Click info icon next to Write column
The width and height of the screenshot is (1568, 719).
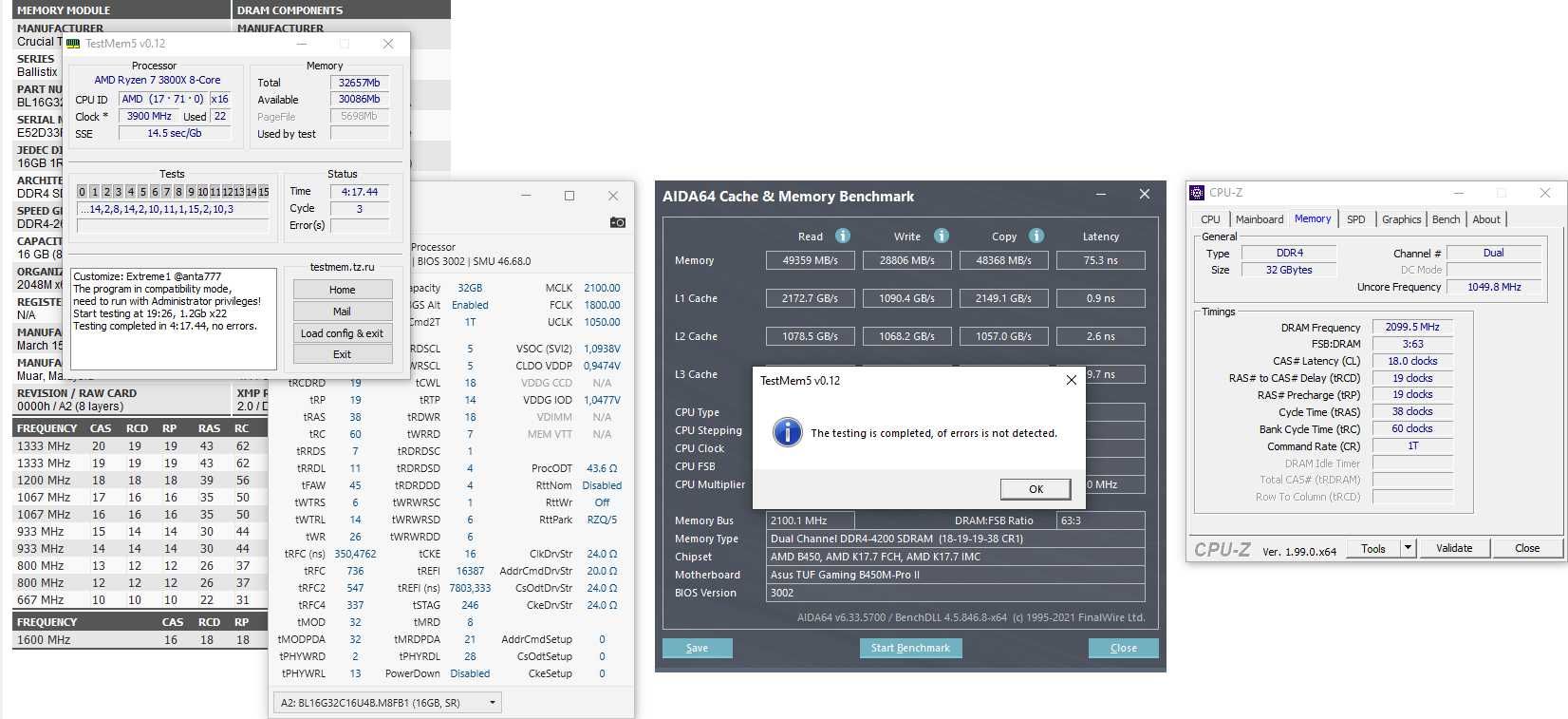[x=941, y=236]
